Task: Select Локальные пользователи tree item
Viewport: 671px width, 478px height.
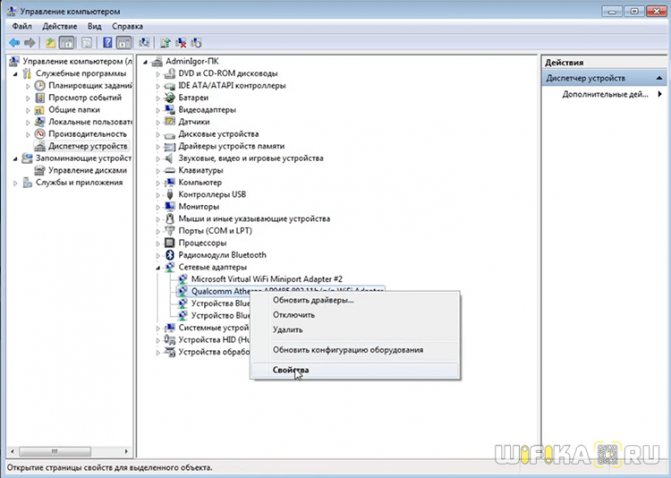Action: click(90, 122)
